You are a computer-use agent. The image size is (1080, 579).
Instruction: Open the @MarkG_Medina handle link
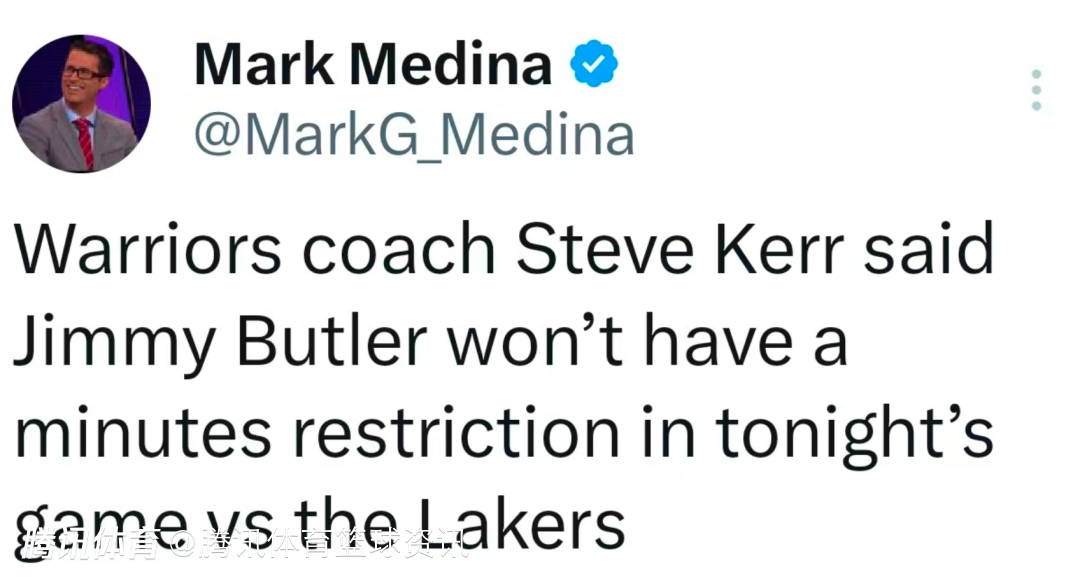click(414, 136)
